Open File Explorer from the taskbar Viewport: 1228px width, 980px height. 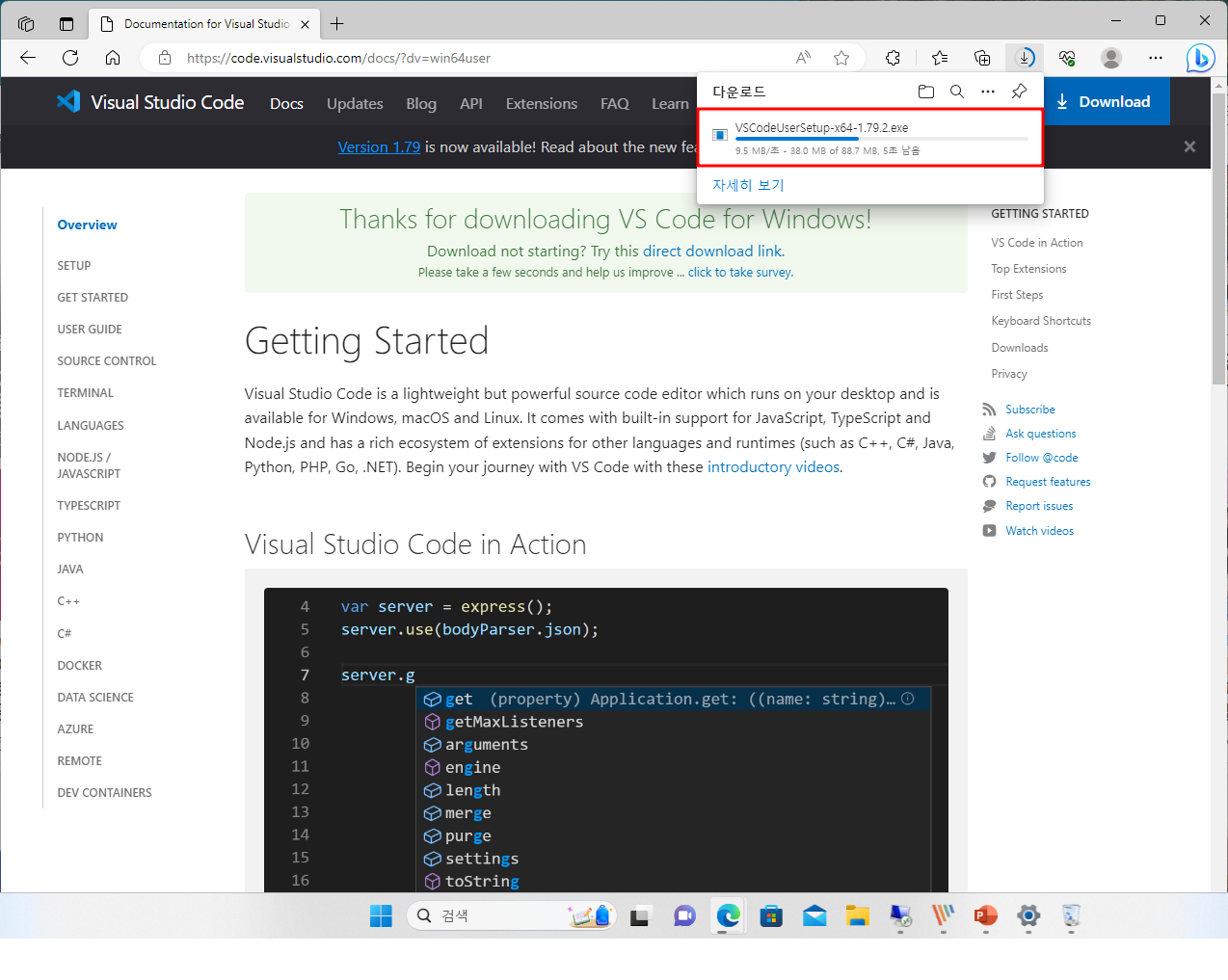pos(857,915)
